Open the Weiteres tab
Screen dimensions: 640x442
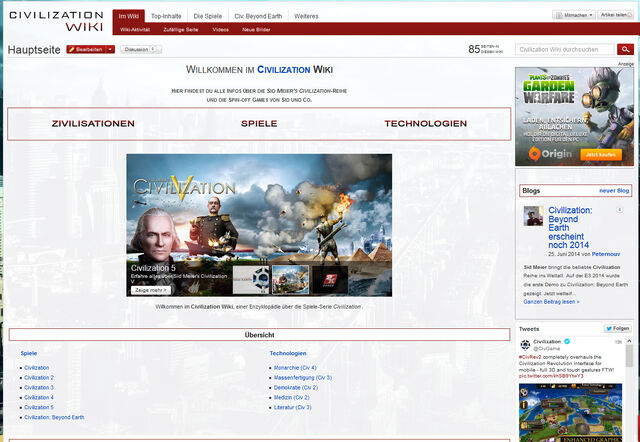(x=306, y=16)
